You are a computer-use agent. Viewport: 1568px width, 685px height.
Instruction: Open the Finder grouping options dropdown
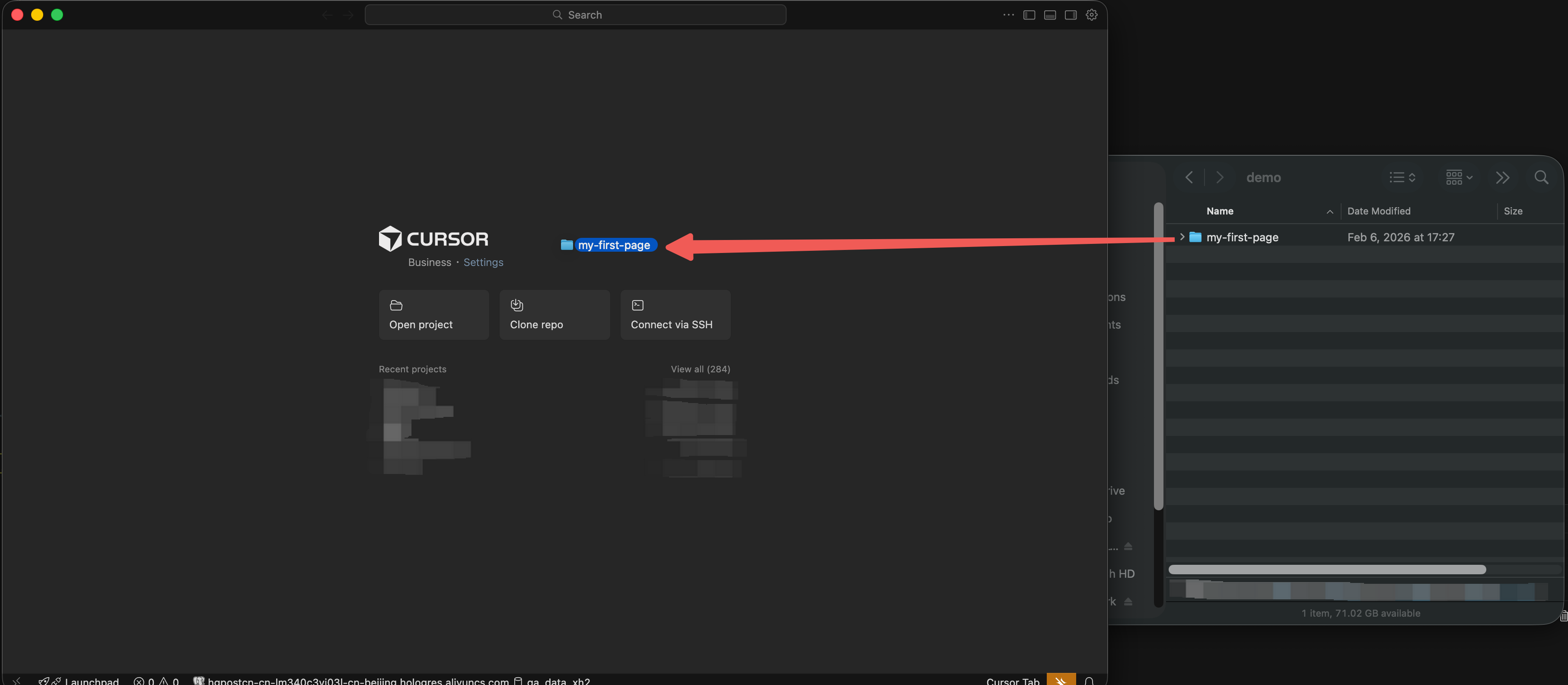tap(1458, 177)
